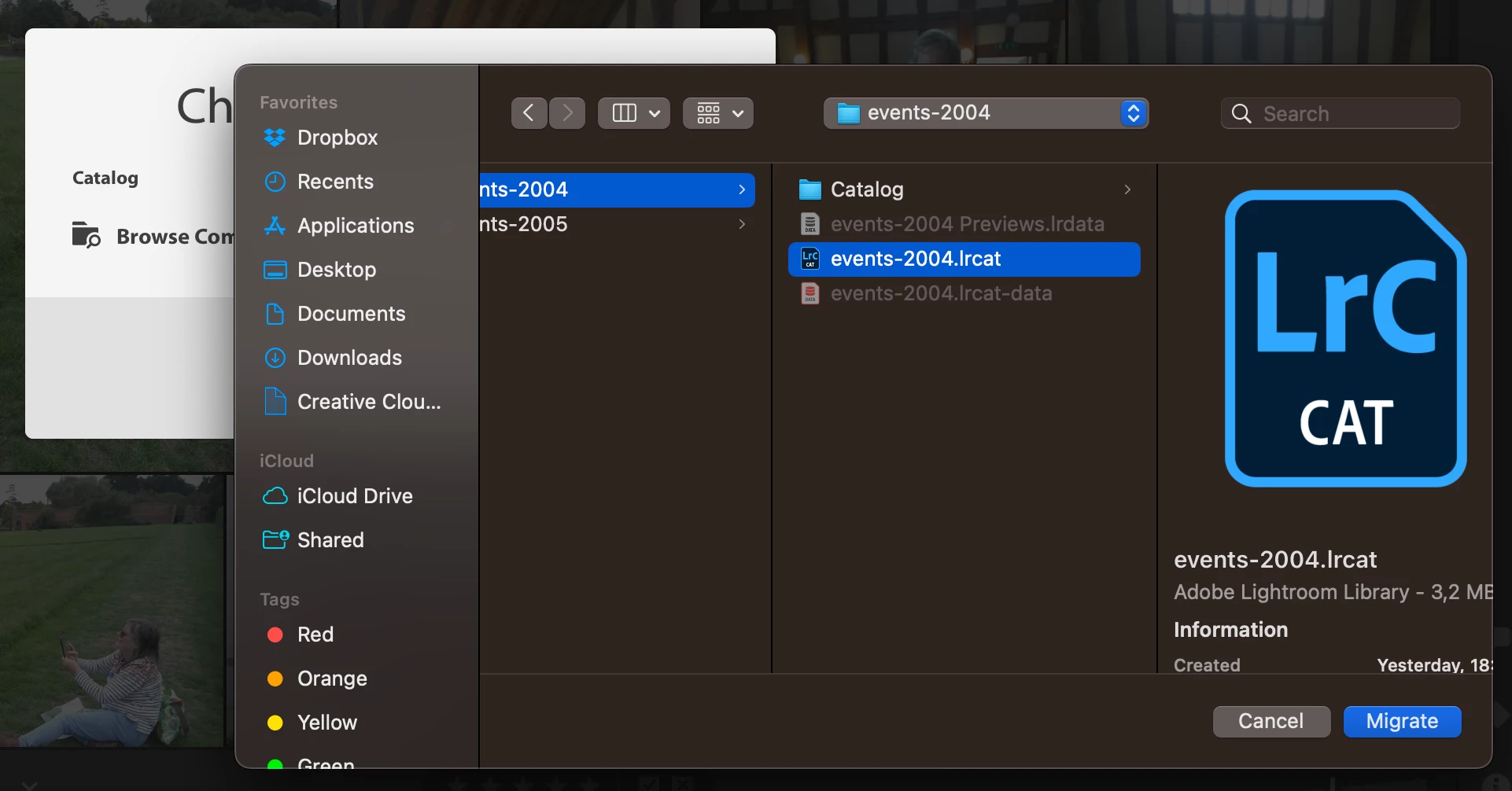Viewport: 1512px width, 791px height.
Task: Select events-2004.lrcat file
Action: [x=964, y=259]
